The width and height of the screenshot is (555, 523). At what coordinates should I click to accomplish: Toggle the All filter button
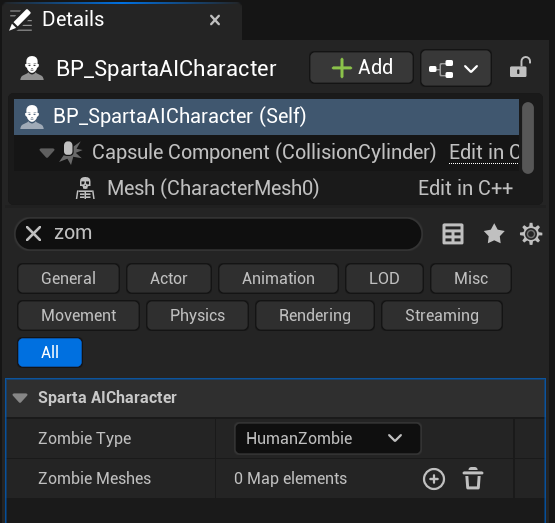coord(50,352)
